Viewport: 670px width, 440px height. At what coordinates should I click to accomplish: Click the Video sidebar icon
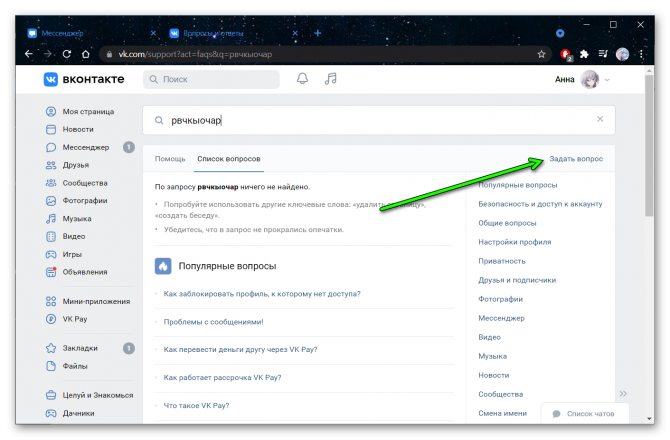tap(51, 236)
